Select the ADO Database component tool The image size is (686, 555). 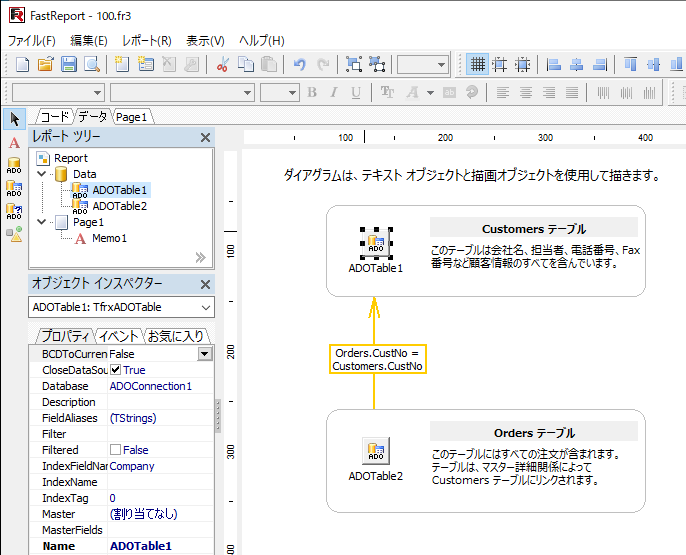pyautogui.click(x=14, y=166)
